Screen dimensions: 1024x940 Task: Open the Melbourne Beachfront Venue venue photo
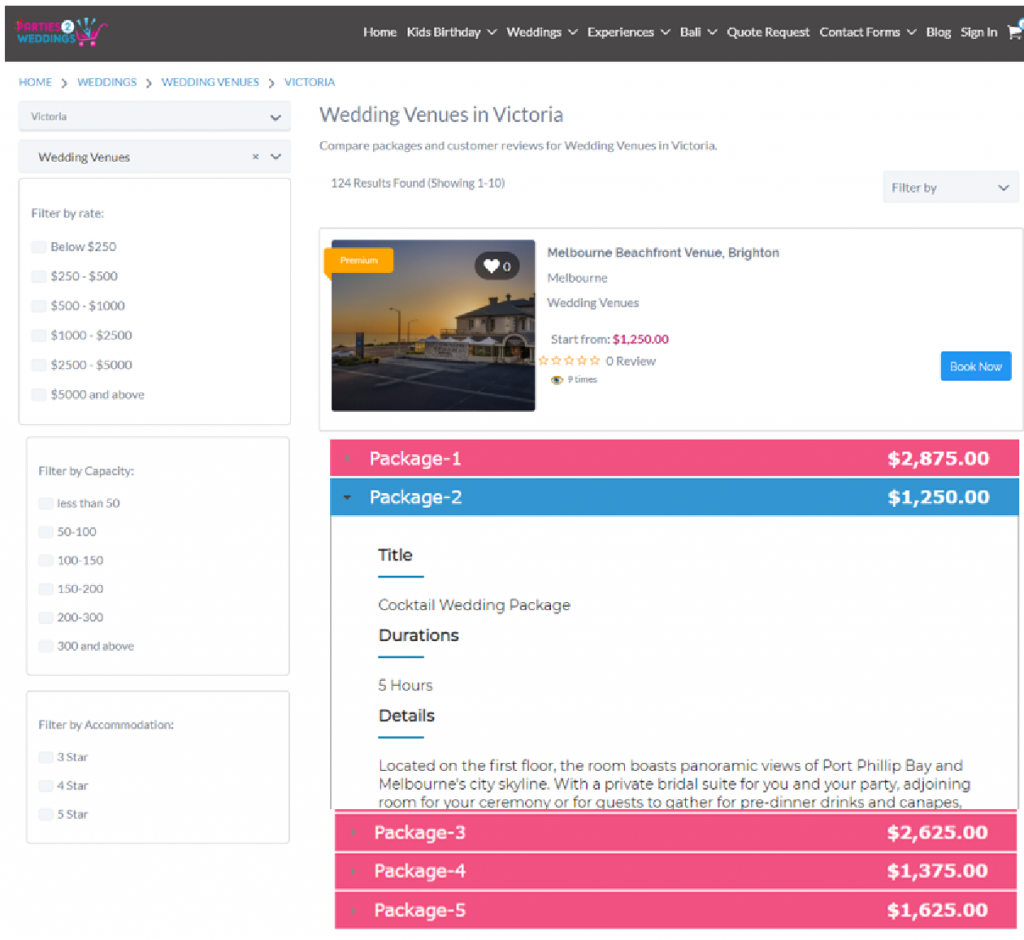tap(433, 325)
